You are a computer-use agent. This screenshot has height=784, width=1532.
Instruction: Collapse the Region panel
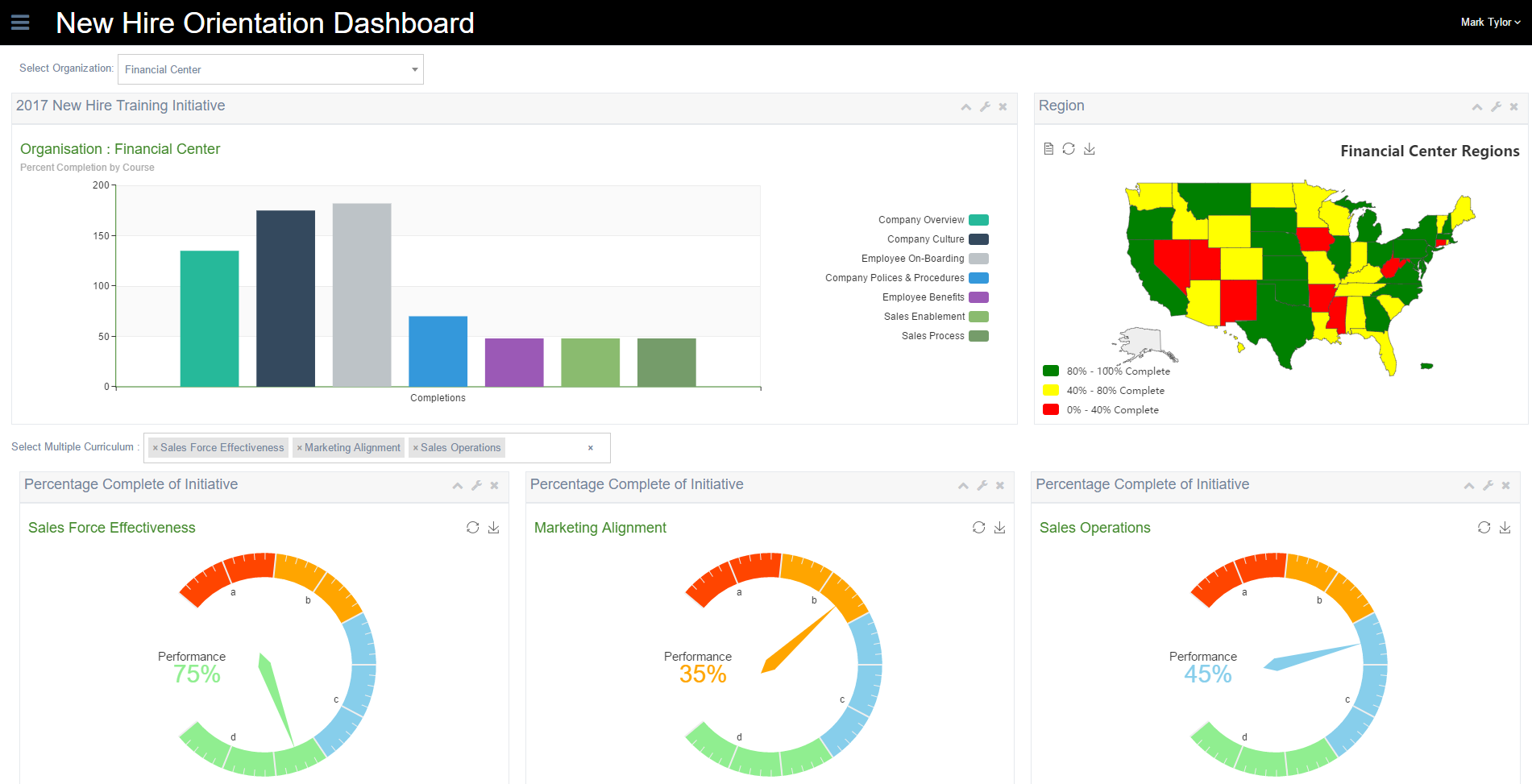pyautogui.click(x=1477, y=107)
